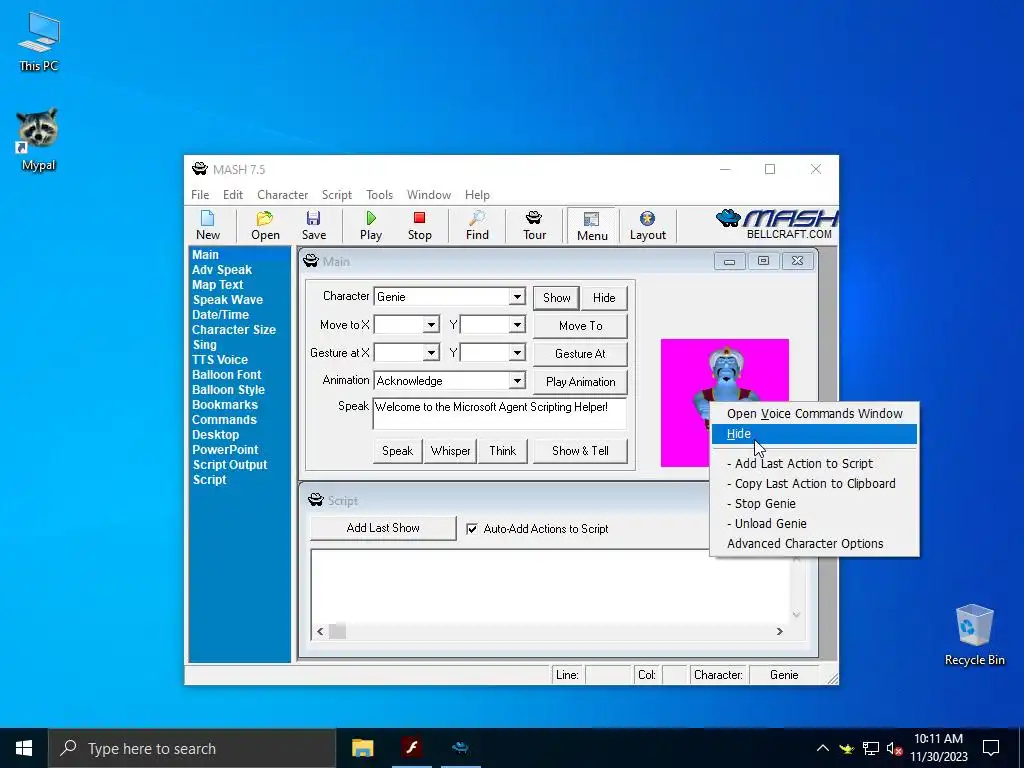Open File Explorer from the taskbar
1024x768 pixels.
pyautogui.click(x=362, y=748)
